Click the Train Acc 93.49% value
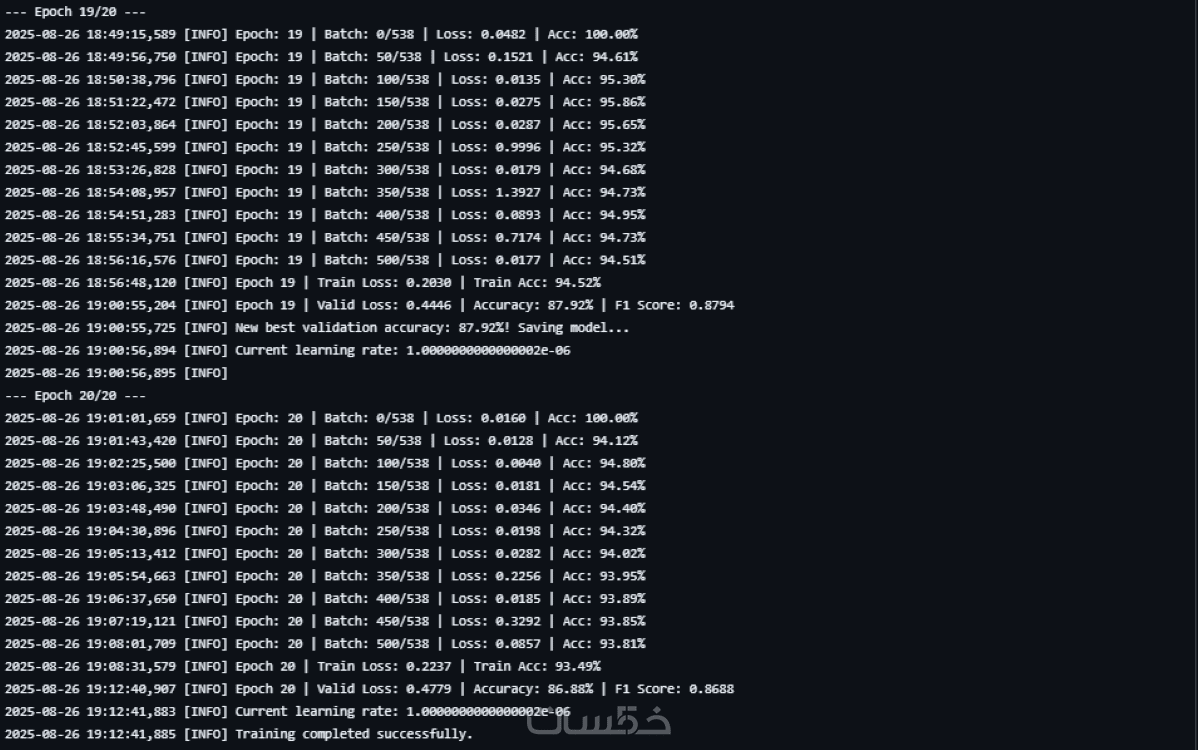1198x750 pixels. [x=578, y=667]
